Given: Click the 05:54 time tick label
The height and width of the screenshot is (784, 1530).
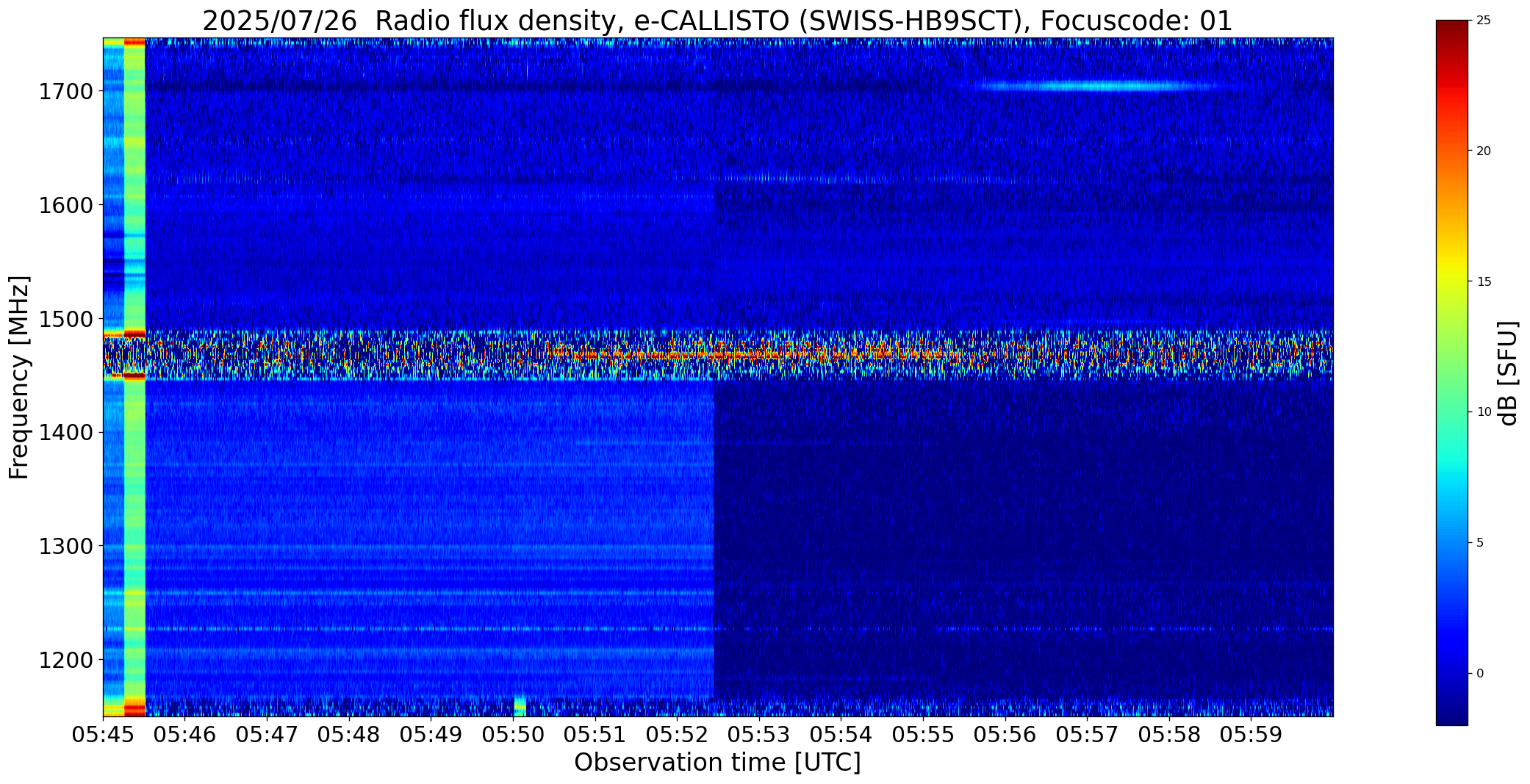Looking at the screenshot, I should click(841, 735).
